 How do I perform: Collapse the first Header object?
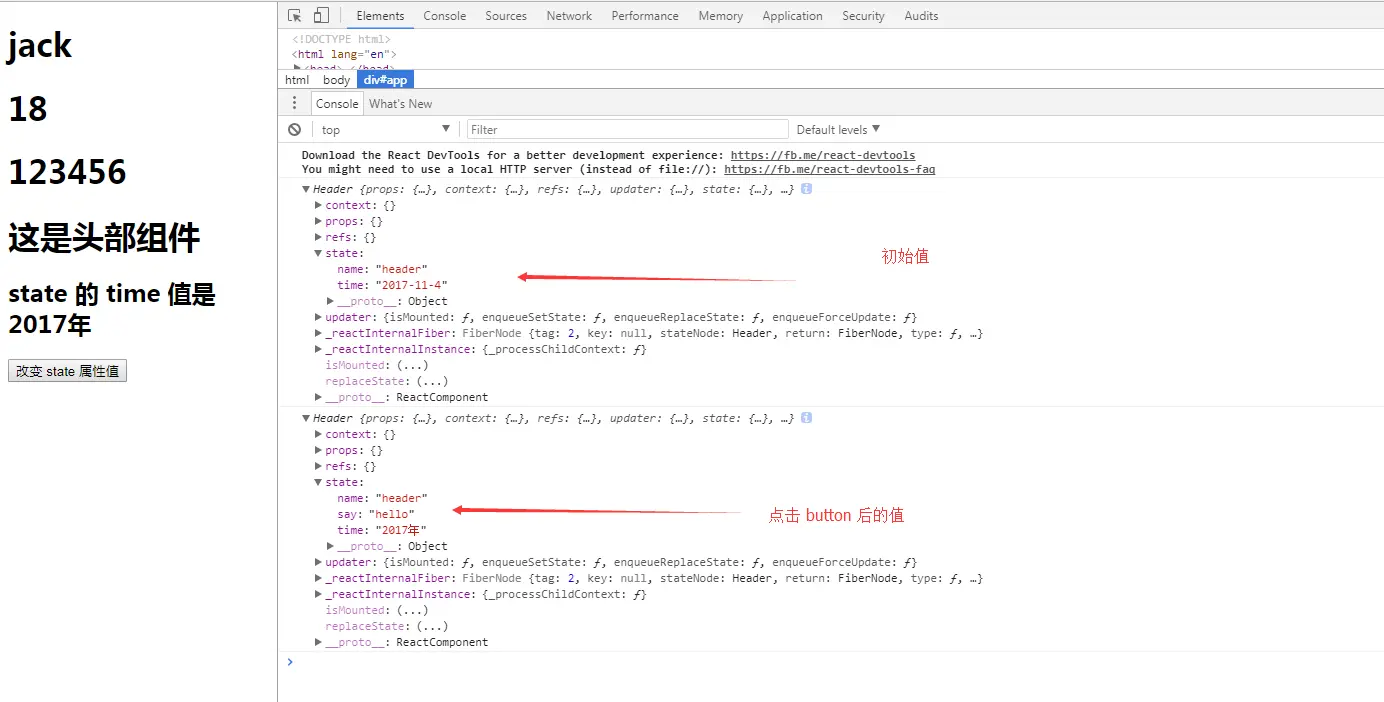[x=306, y=189]
